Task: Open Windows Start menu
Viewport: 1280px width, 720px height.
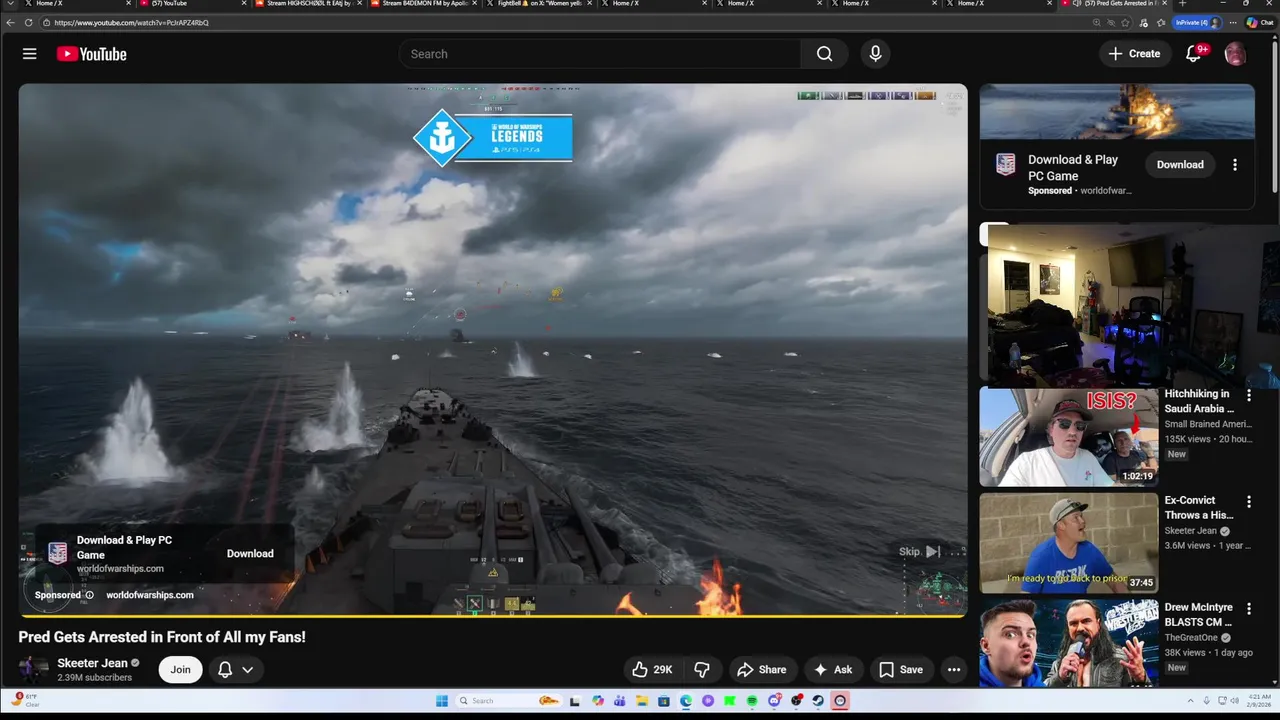Action: 442,701
